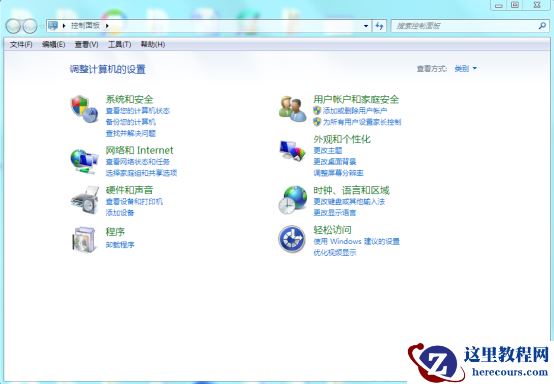Expand the arrow before 控制面板 in breadcrumb
Viewport: 554px width, 384px height.
pyautogui.click(x=64, y=26)
